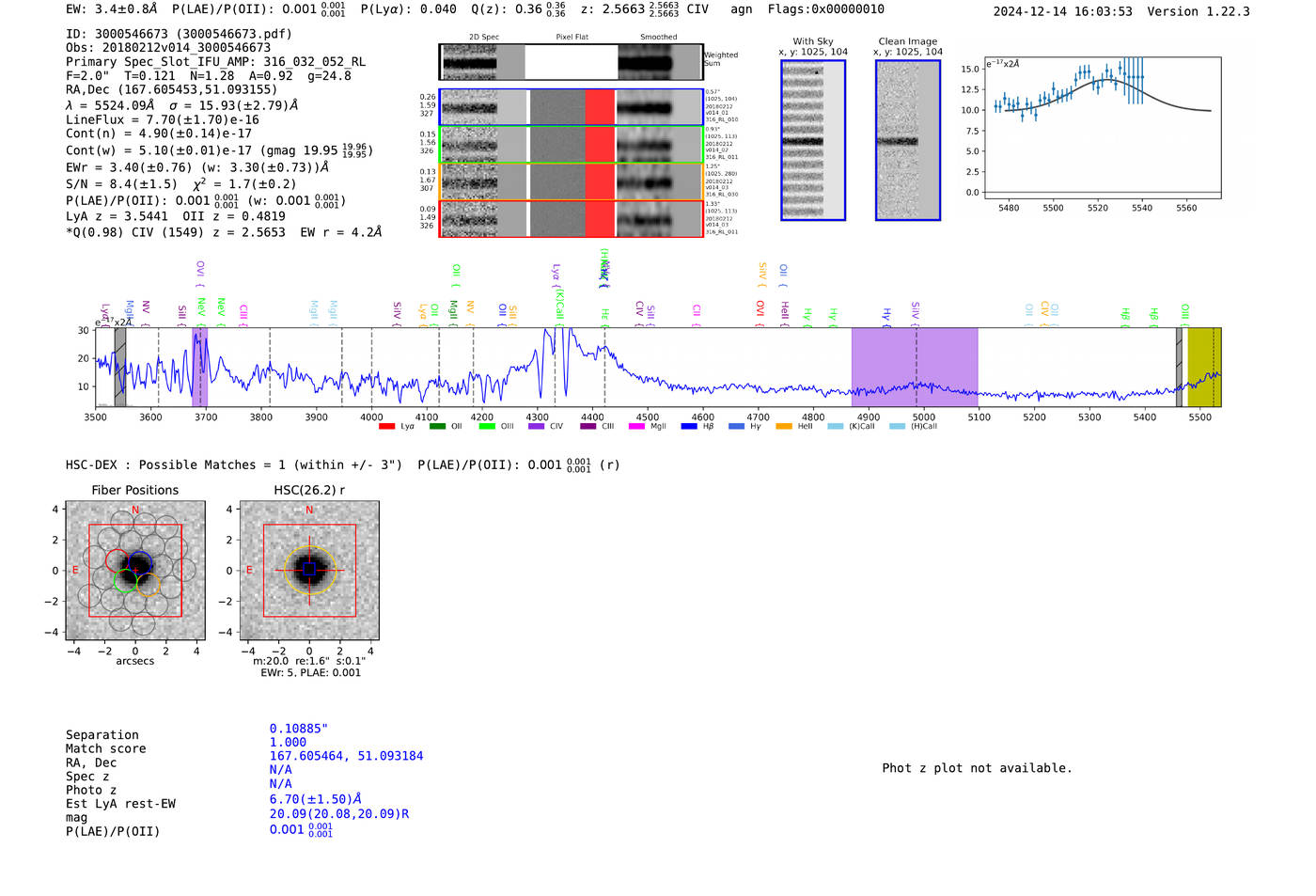This screenshot has width=1316, height=896.
Task: Click the Flags:0x00000010 text
Action: pyautogui.click(x=826, y=9)
